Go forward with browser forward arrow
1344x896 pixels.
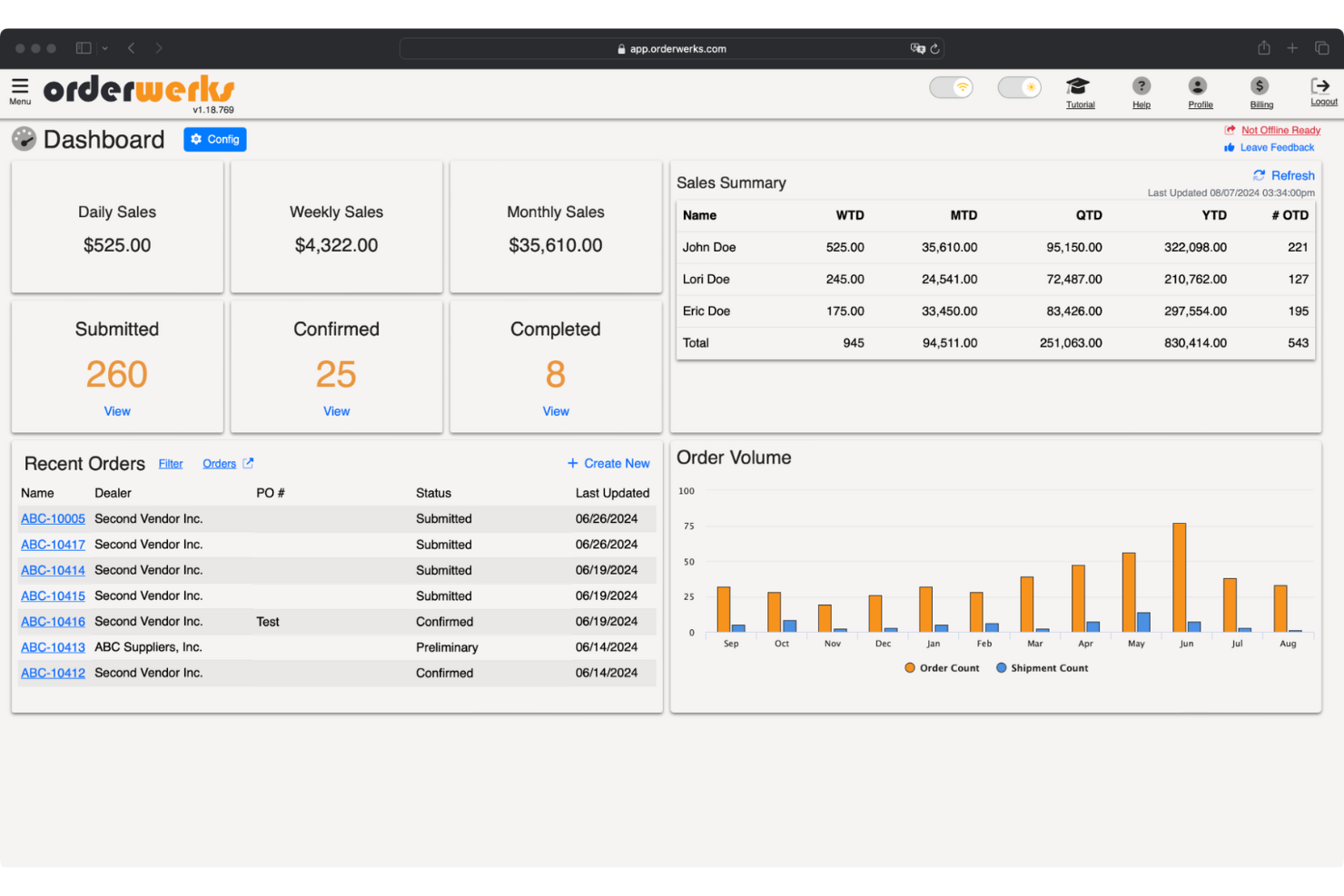(x=159, y=48)
